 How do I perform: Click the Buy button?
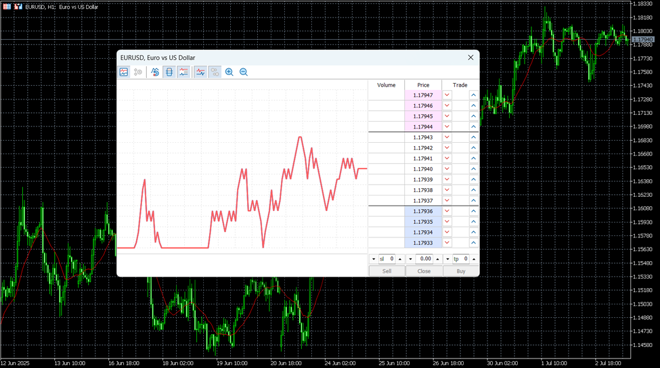pos(461,271)
